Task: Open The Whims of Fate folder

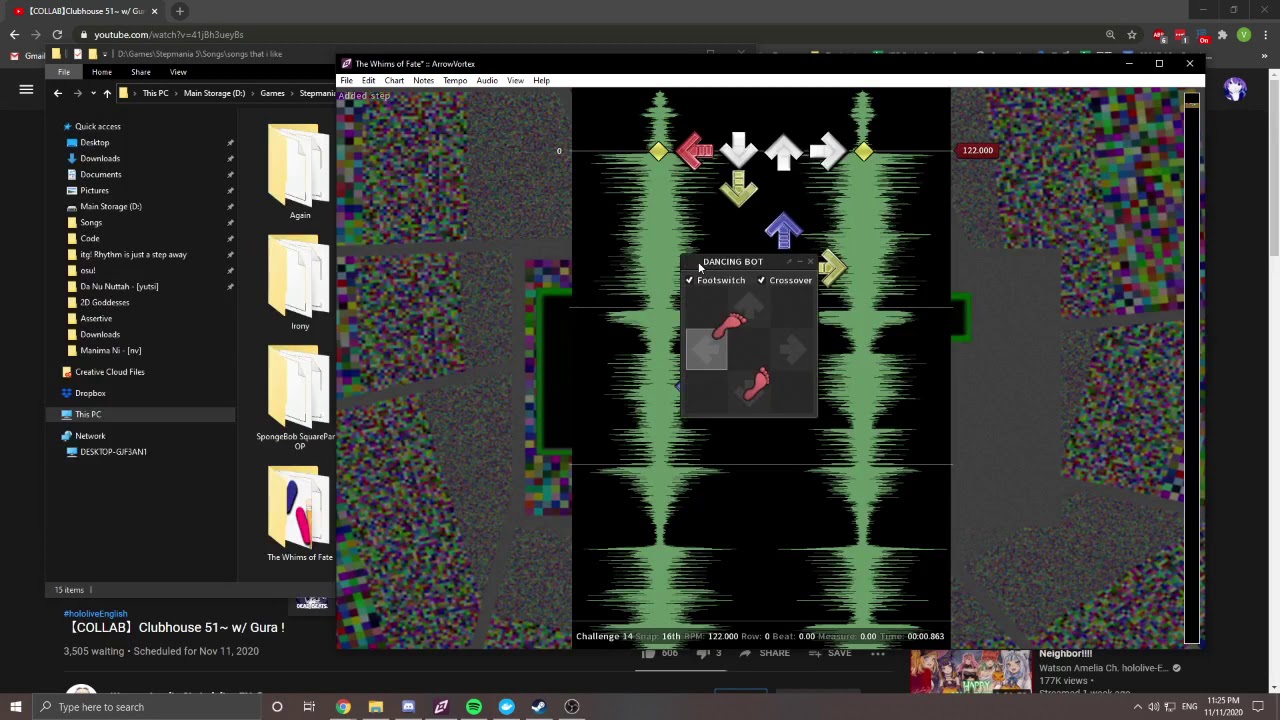Action: (300, 514)
